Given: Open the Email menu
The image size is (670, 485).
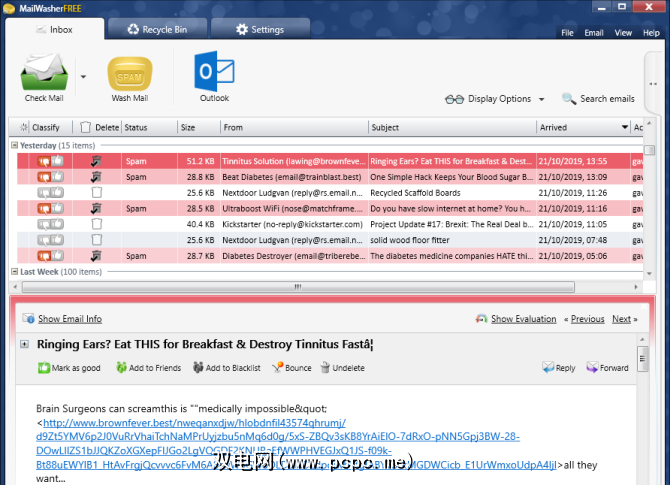Looking at the screenshot, I should 594,33.
